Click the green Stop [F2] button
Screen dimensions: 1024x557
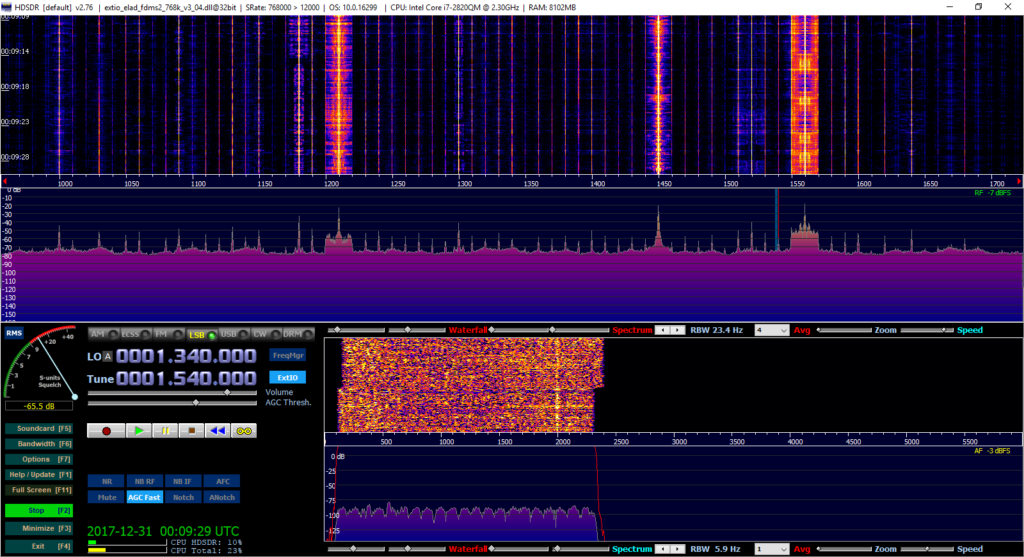coord(39,511)
